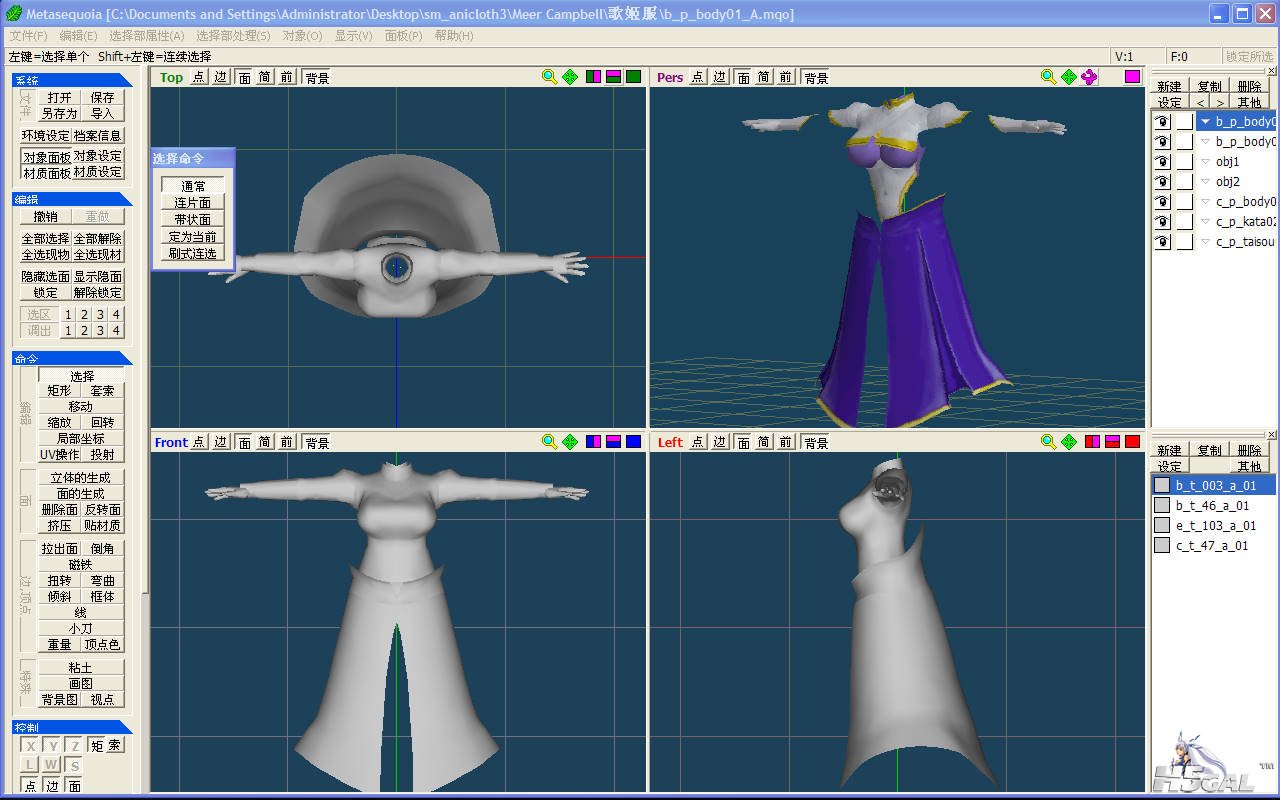
Task: Click the magenta rotate icon in Pers view
Action: click(x=1090, y=77)
